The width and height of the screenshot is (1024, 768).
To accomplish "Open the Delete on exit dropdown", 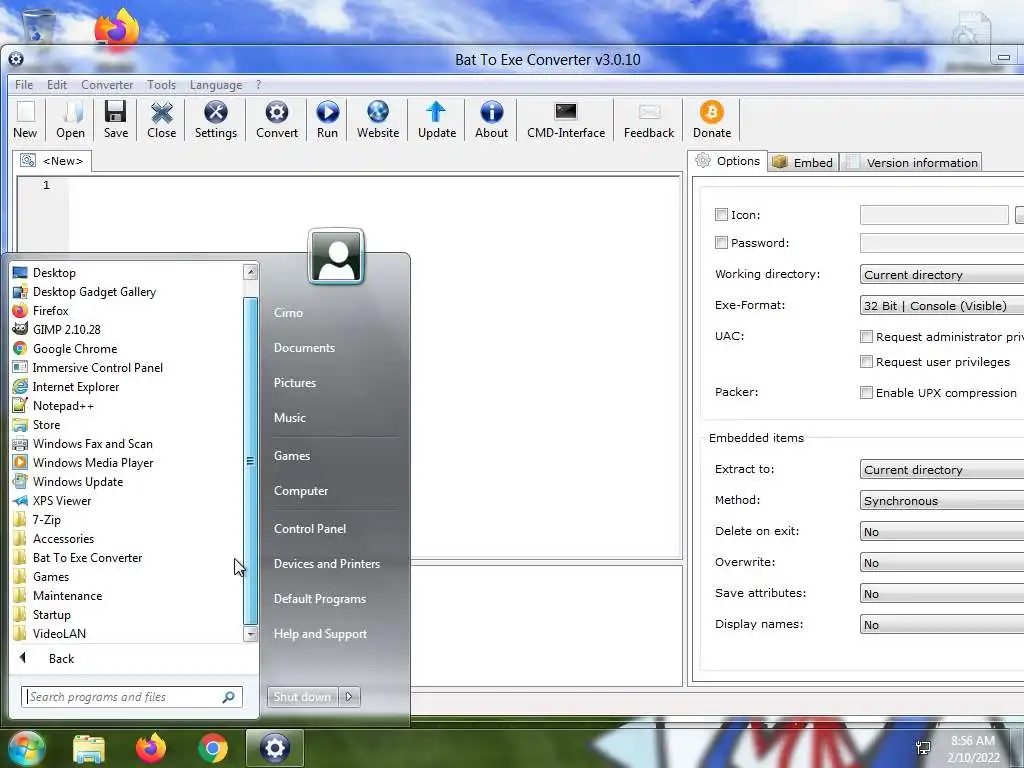I will (942, 532).
